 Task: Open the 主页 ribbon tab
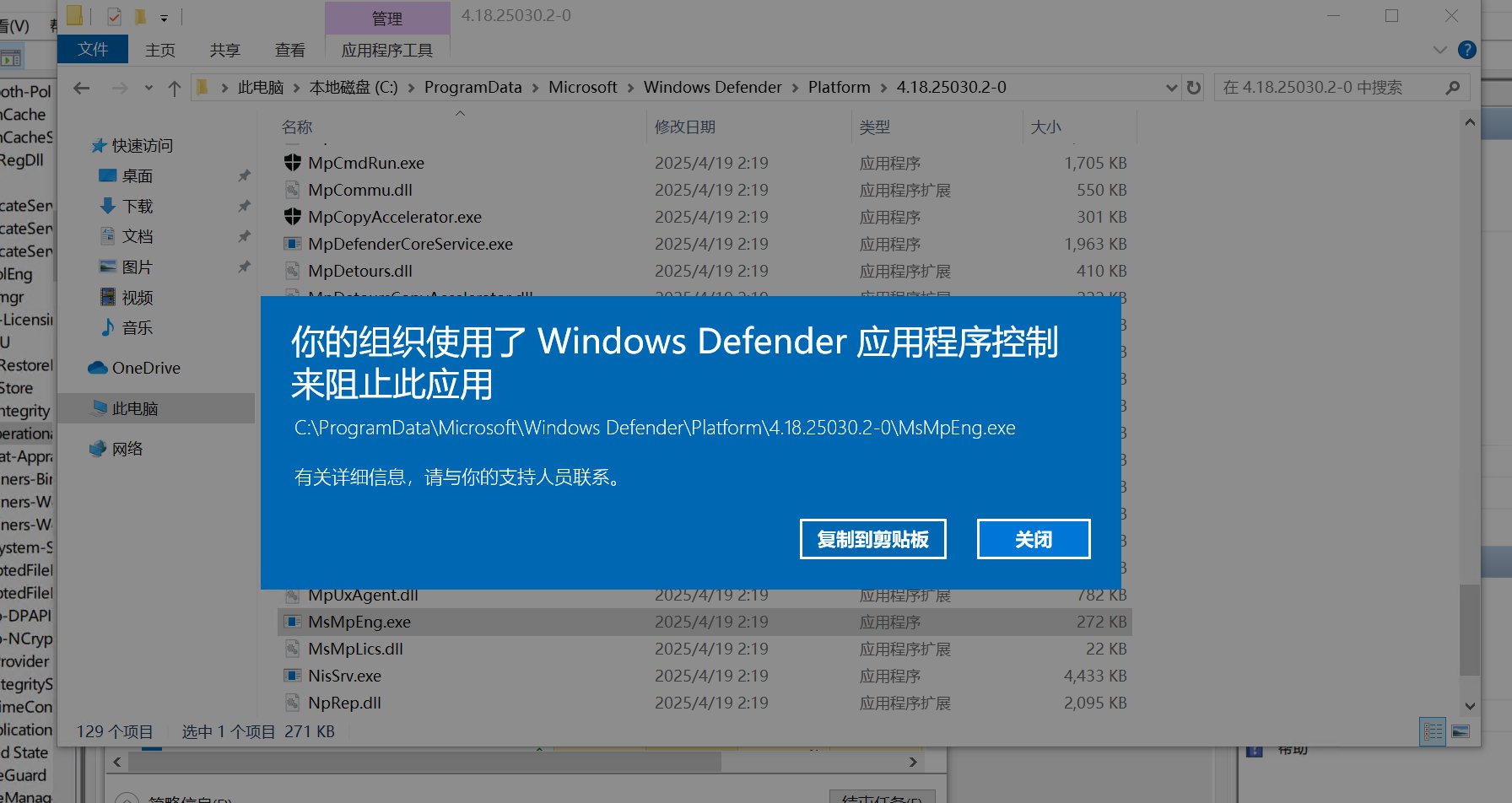[x=160, y=50]
